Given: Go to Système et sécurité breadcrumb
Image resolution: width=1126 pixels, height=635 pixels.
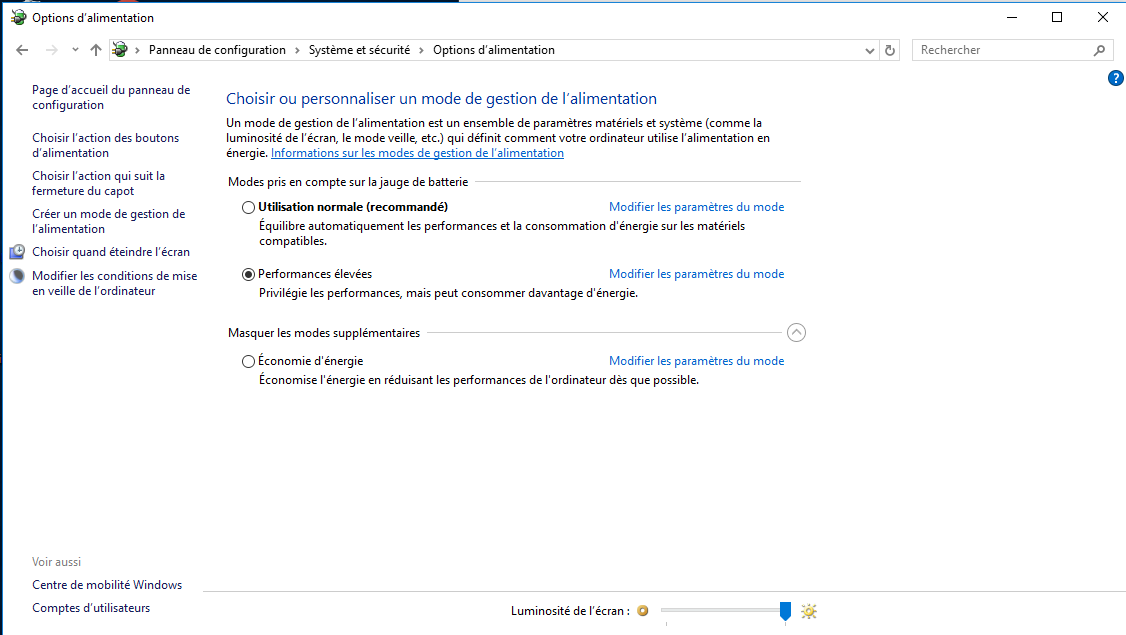Looking at the screenshot, I should (x=359, y=50).
